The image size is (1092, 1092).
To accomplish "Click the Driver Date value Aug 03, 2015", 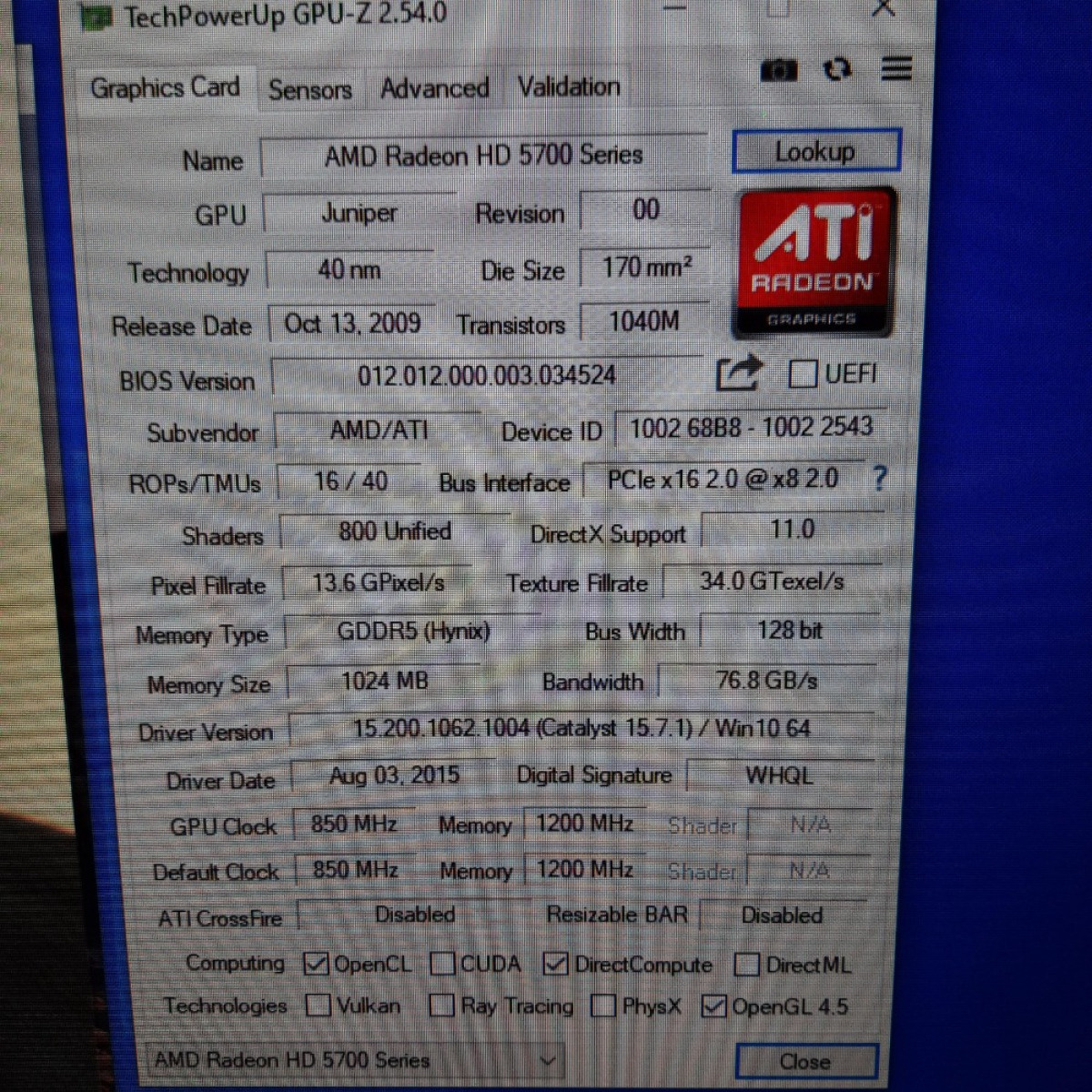I will pyautogui.click(x=394, y=776).
